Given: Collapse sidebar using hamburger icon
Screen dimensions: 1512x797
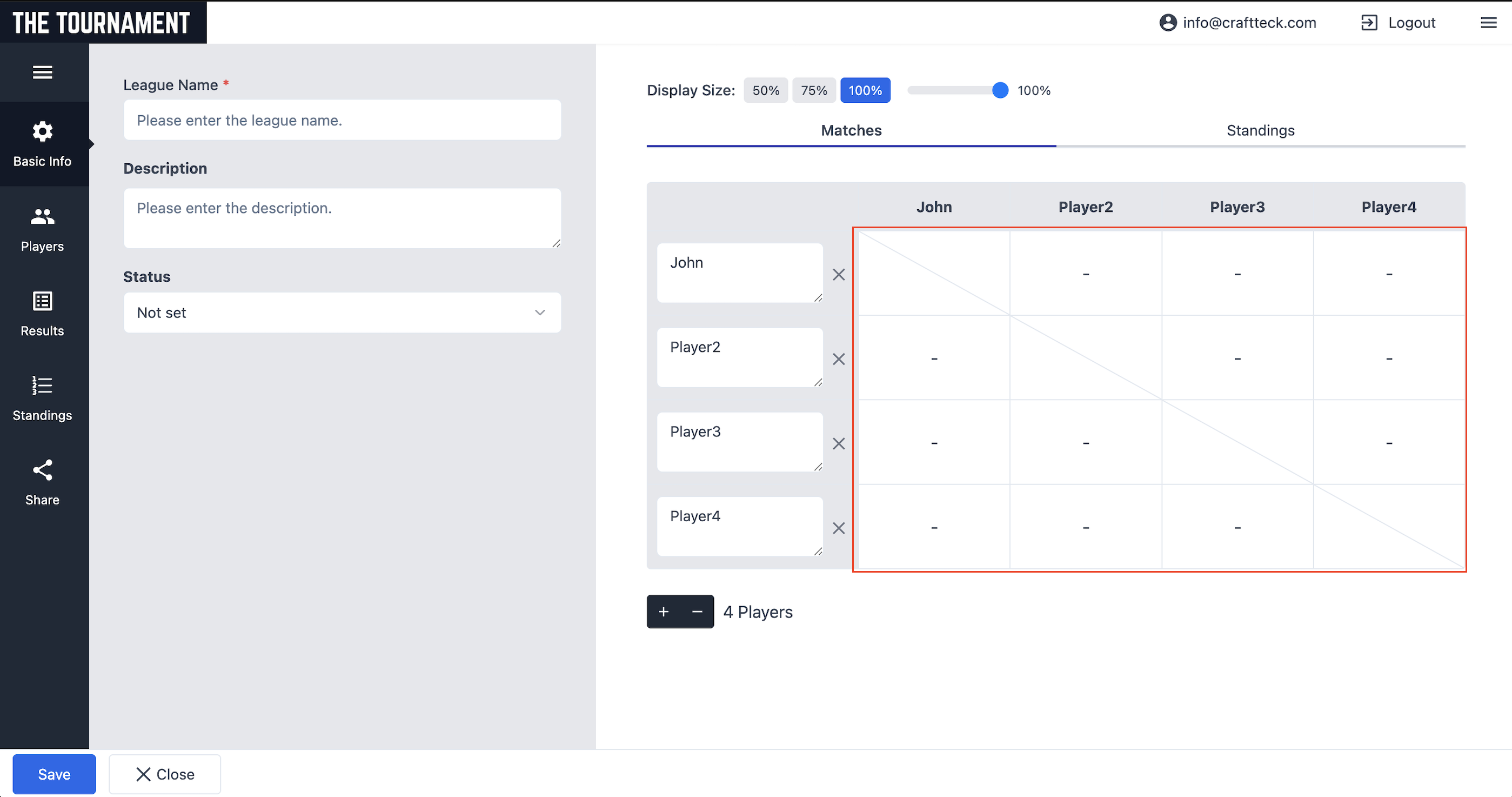Looking at the screenshot, I should [x=42, y=72].
